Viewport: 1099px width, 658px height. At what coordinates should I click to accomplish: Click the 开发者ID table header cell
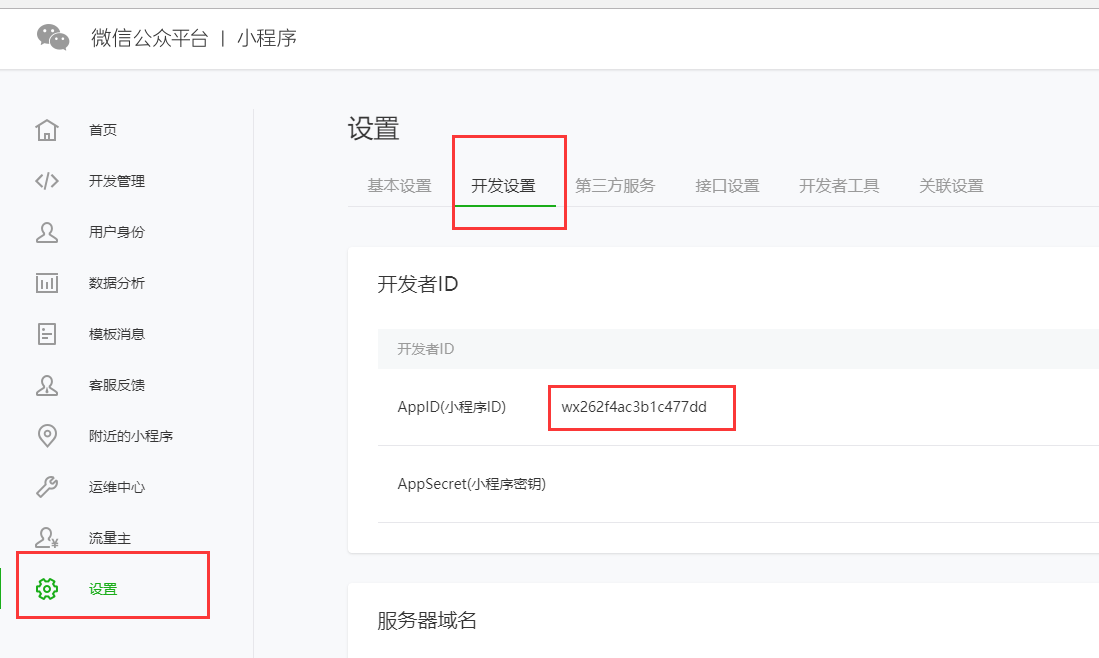point(425,349)
